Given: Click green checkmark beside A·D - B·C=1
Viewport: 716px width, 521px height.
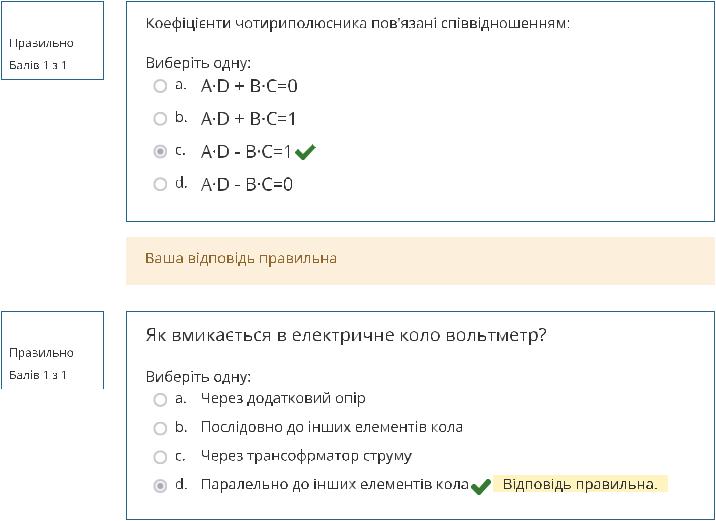Looking at the screenshot, I should point(305,152).
